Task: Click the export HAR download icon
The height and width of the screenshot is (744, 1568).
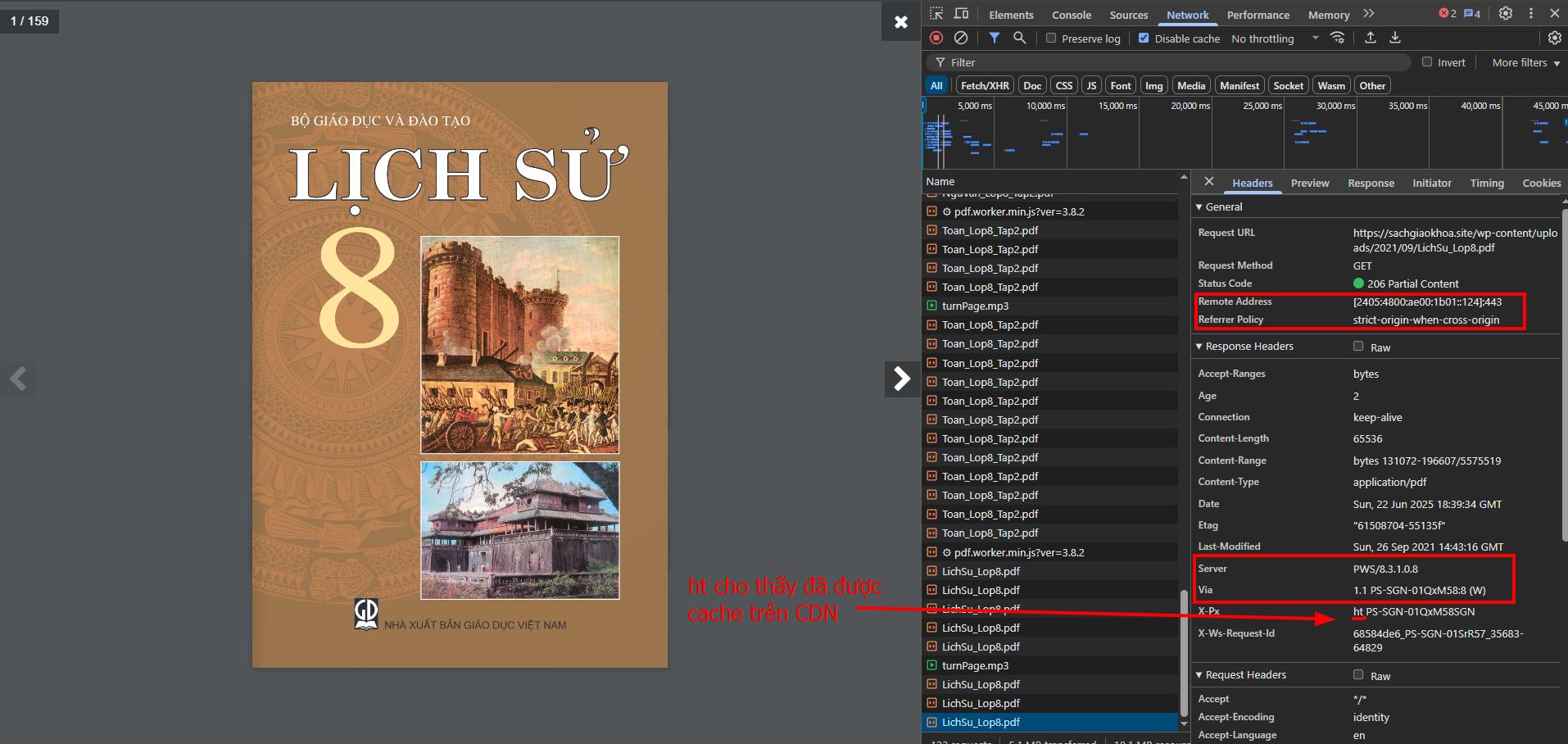Action: click(1395, 38)
